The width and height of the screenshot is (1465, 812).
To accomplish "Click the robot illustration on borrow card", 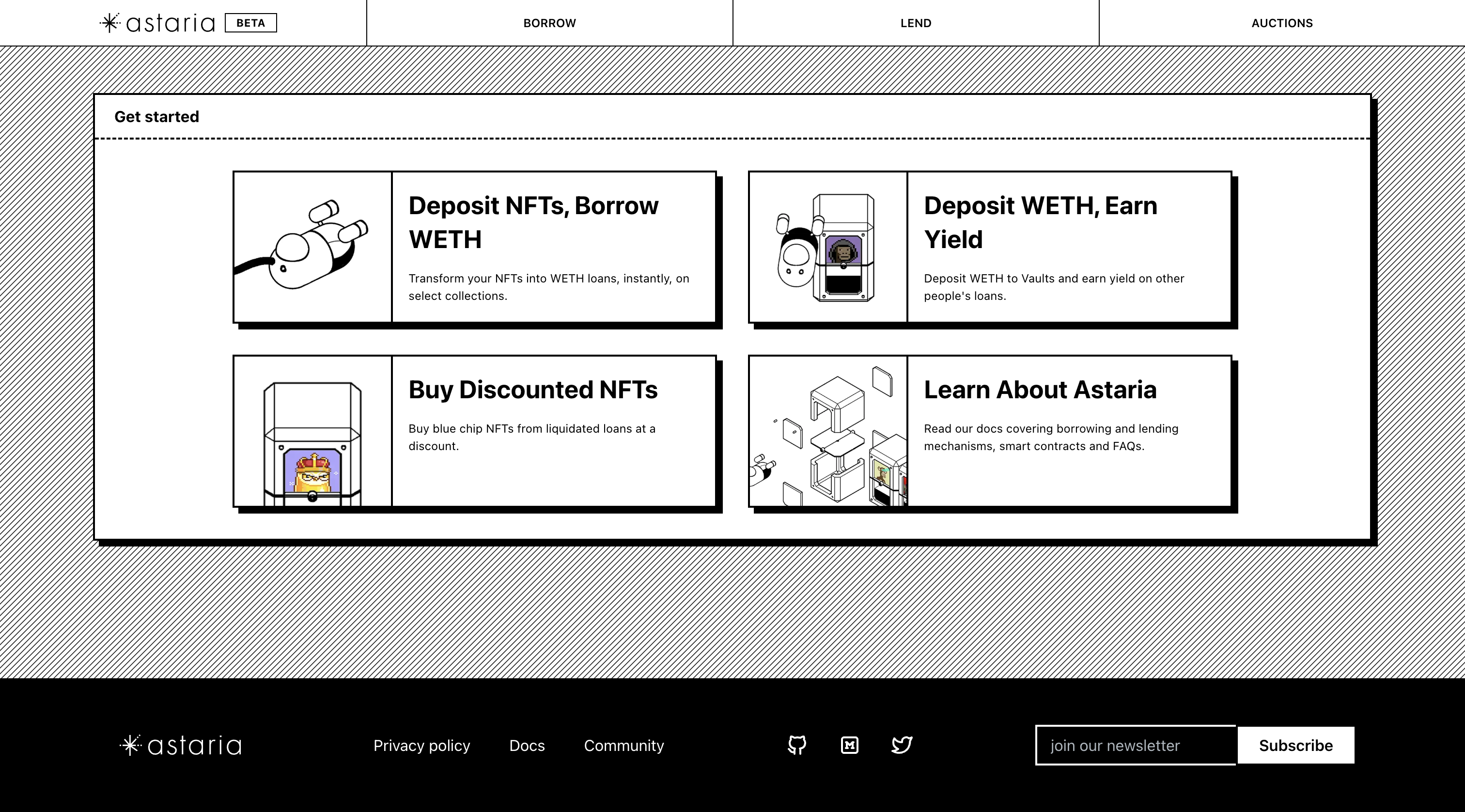I will (312, 247).
